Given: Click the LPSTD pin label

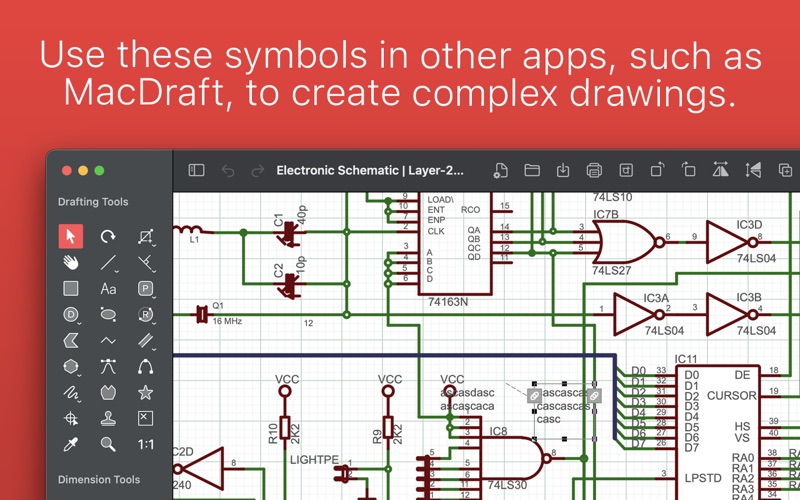Looking at the screenshot, I should coord(703,478).
